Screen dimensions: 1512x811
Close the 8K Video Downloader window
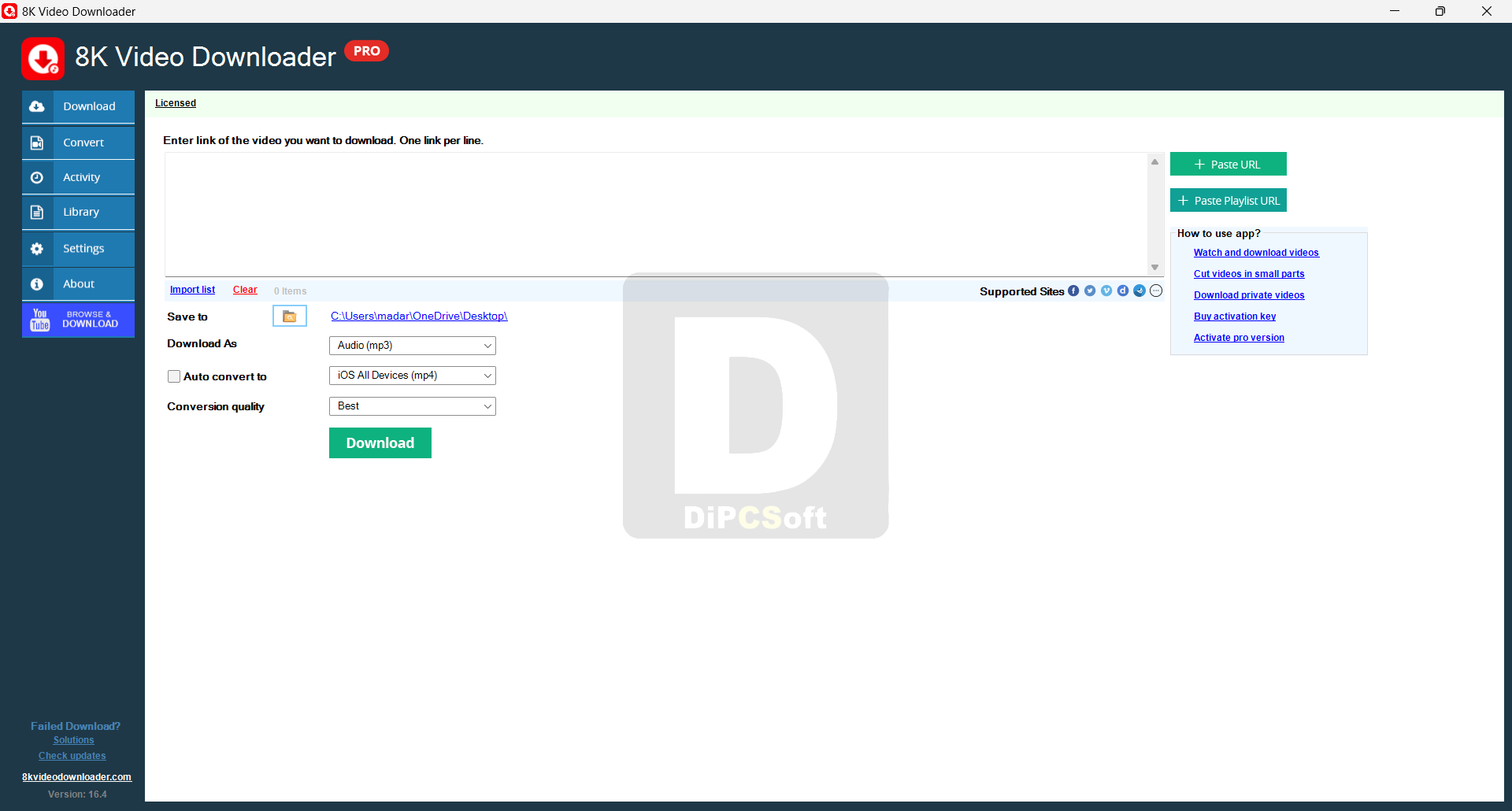(x=1487, y=11)
